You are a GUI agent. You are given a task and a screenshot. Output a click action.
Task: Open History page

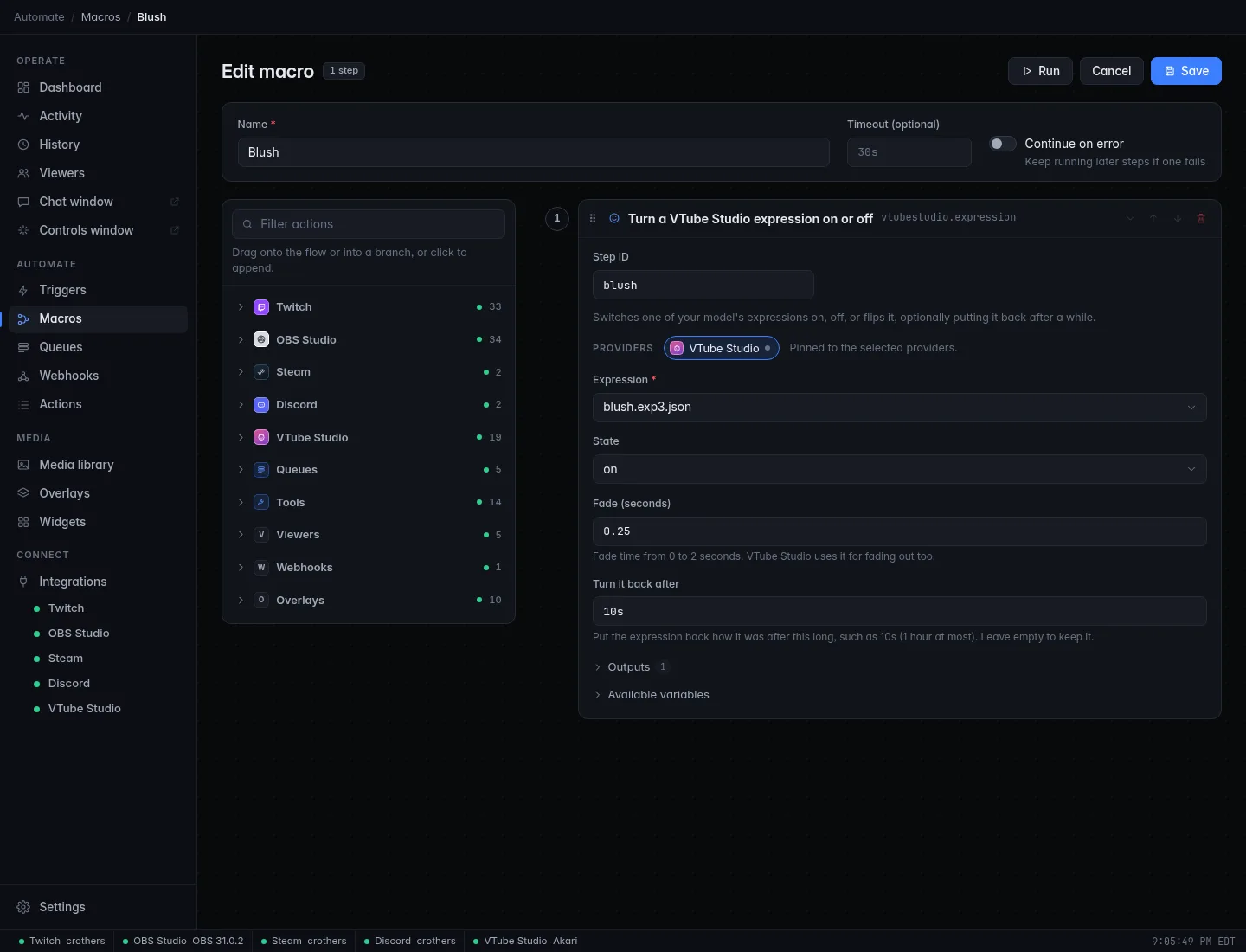(98, 145)
